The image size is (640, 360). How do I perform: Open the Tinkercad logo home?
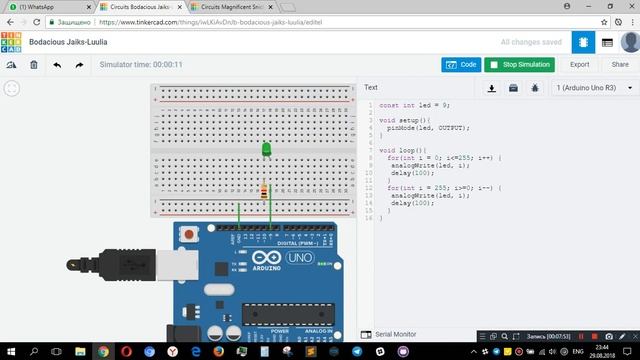coord(11,42)
